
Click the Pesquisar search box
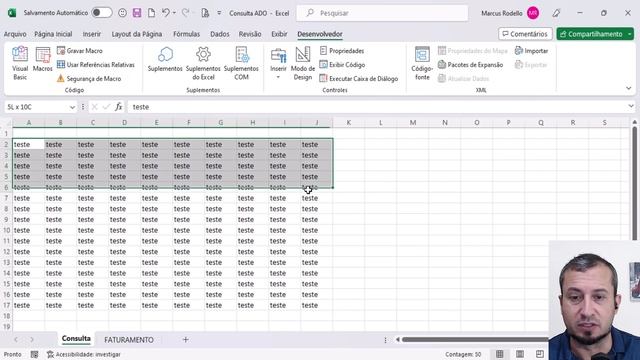tap(382, 13)
